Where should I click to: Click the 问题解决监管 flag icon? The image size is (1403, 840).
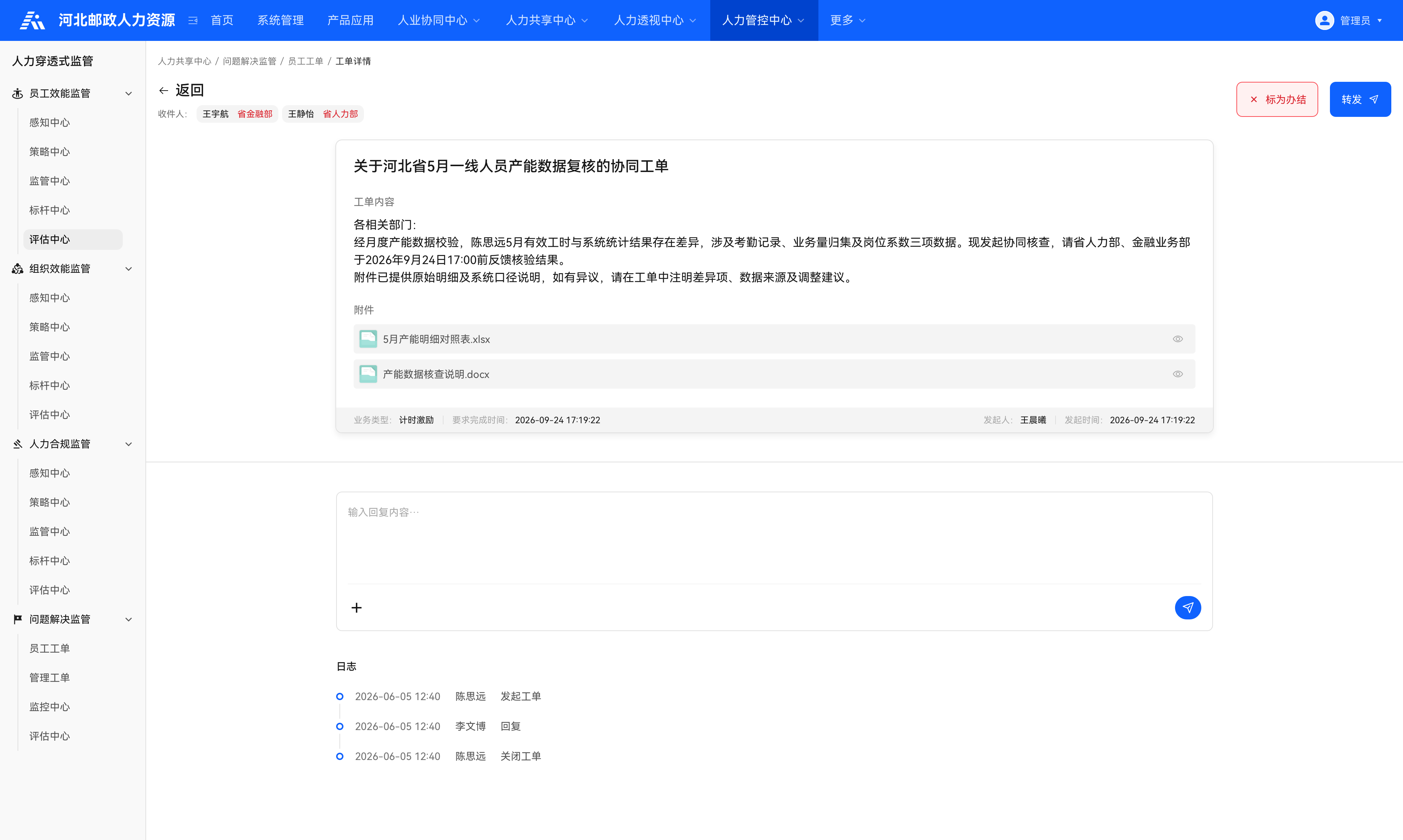pyautogui.click(x=18, y=619)
